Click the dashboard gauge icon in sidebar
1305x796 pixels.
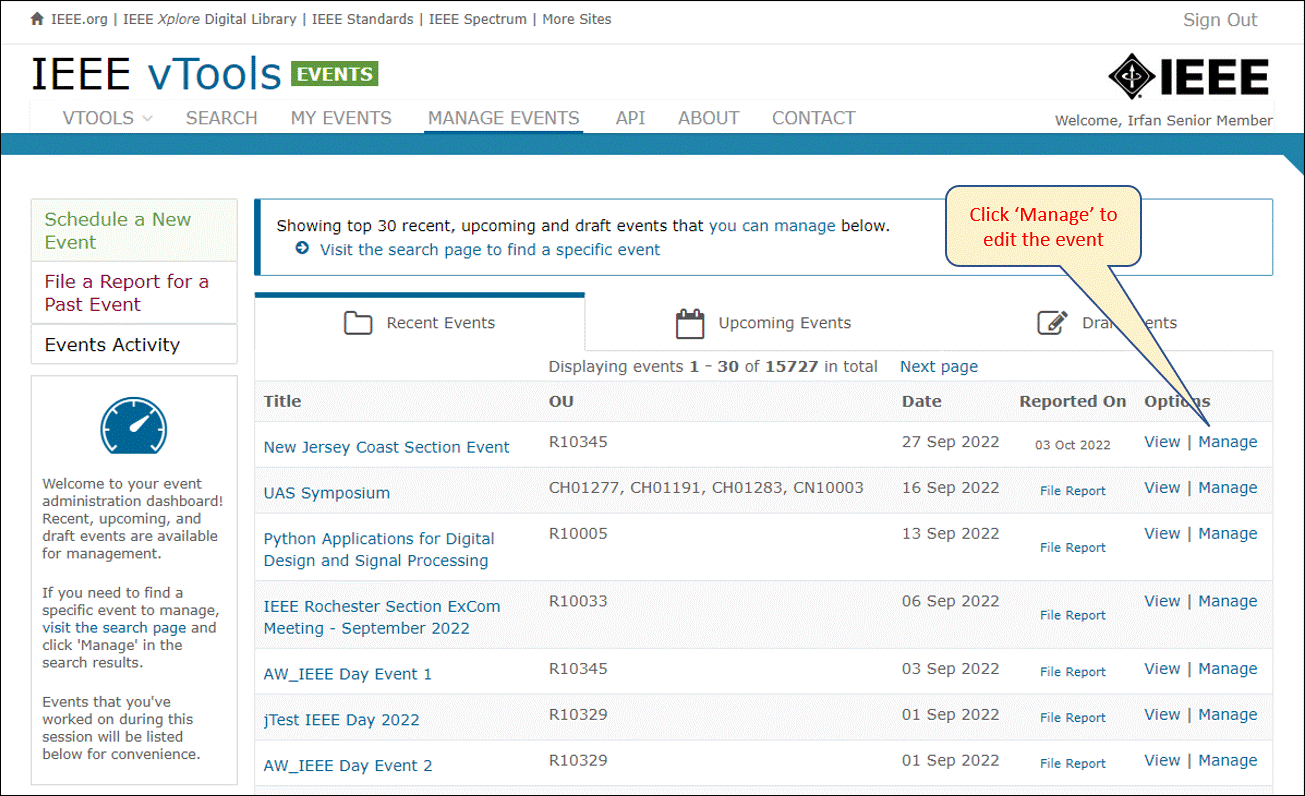pos(133,427)
